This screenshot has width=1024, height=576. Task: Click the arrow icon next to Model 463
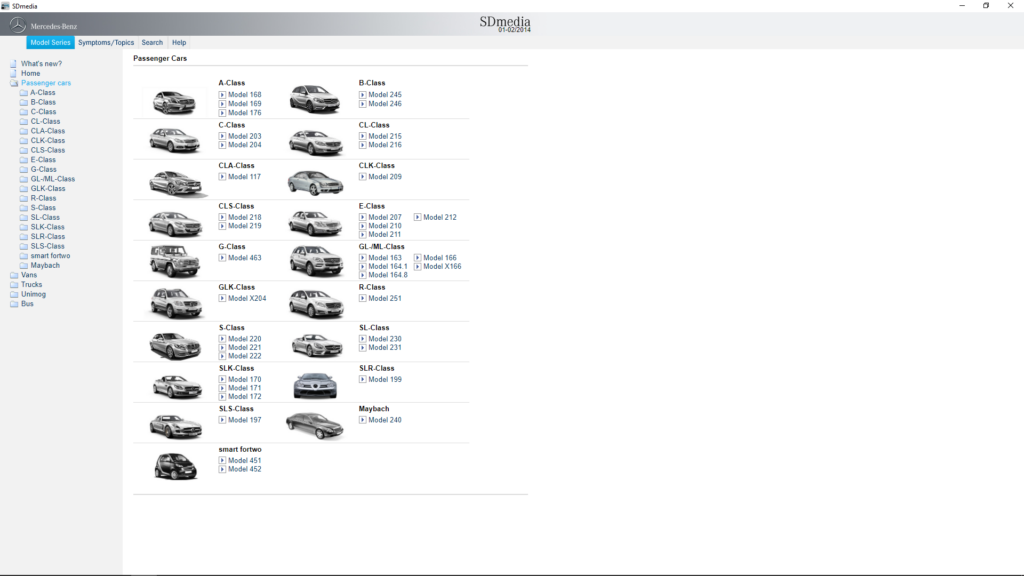pyautogui.click(x=222, y=258)
